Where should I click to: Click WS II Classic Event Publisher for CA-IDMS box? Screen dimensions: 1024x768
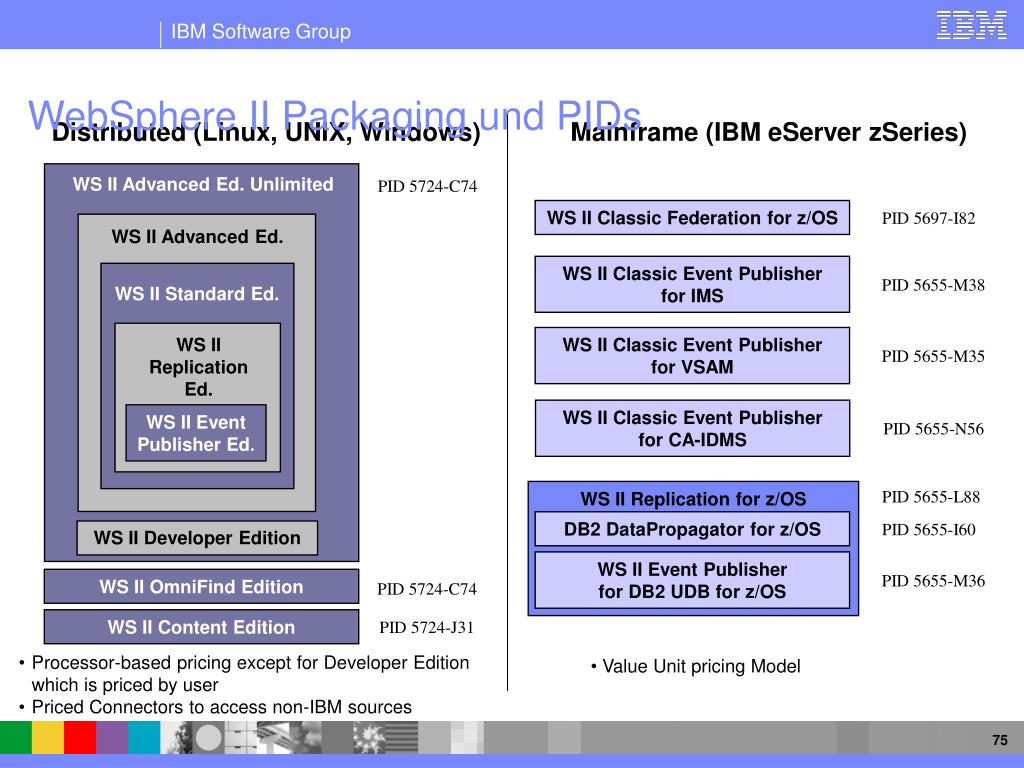click(x=692, y=428)
